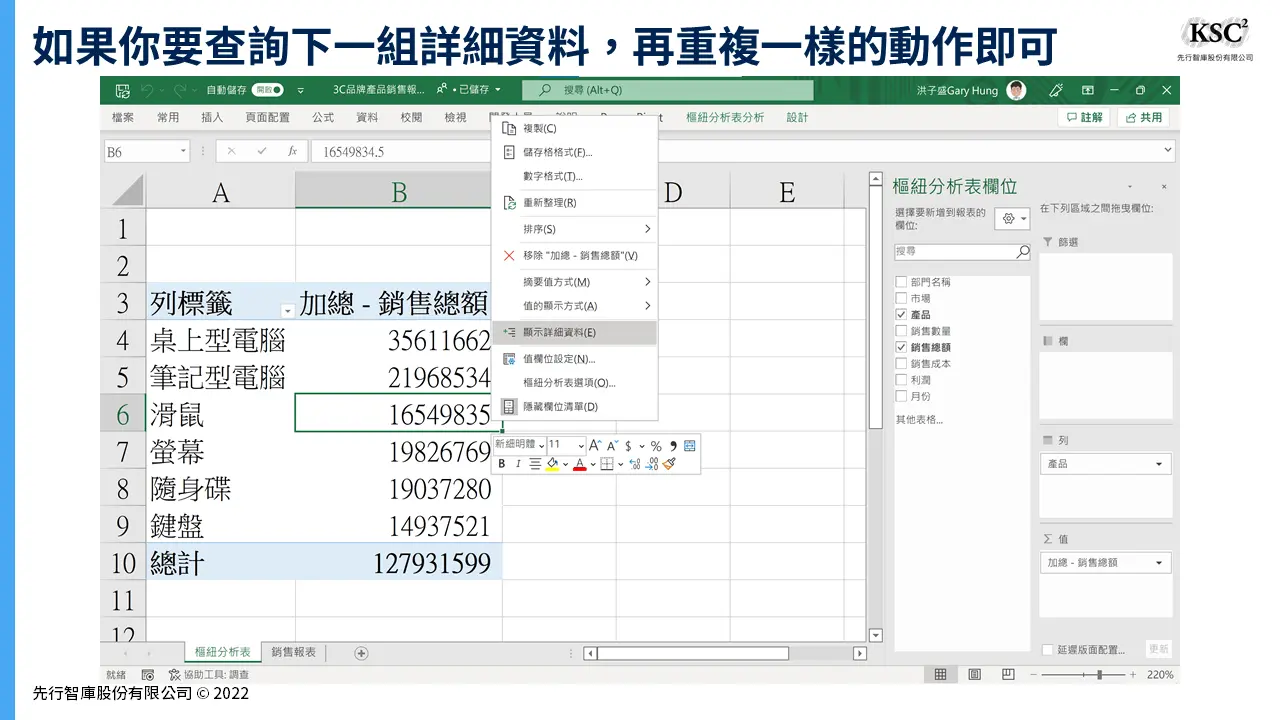1280x720 pixels.
Task: Click the 搜尋 (Alt+Q) search box
Action: (x=667, y=90)
